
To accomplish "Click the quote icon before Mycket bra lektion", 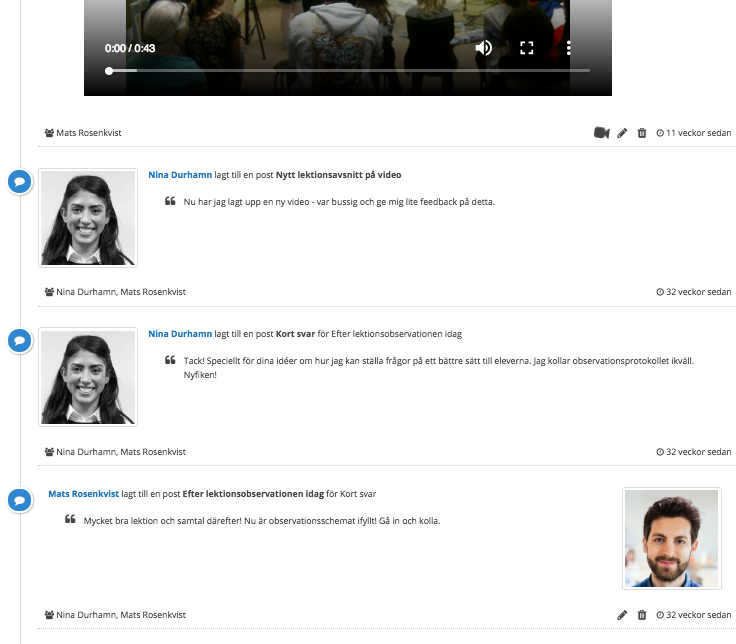I will 70,519.
